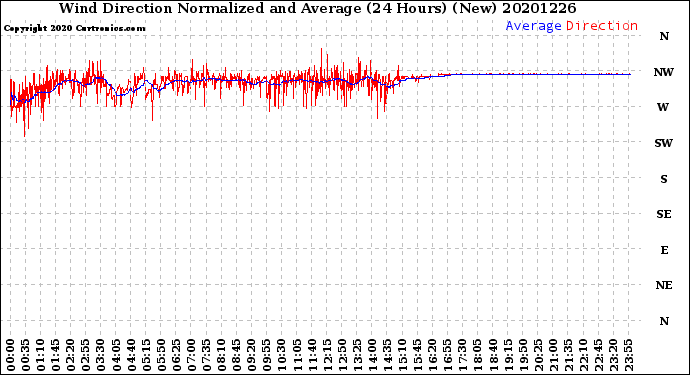Click the red Direction legend label
690x375 pixels.
click(x=602, y=26)
